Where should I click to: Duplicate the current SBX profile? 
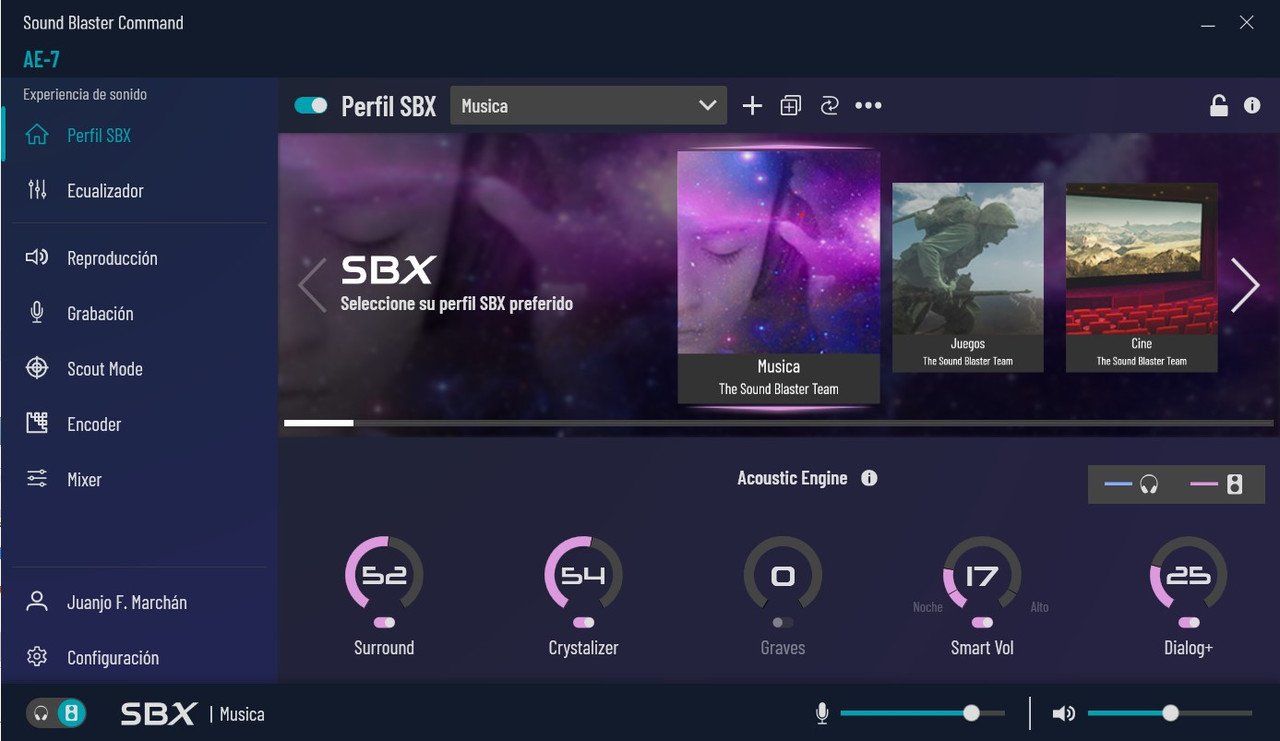pyautogui.click(x=791, y=106)
